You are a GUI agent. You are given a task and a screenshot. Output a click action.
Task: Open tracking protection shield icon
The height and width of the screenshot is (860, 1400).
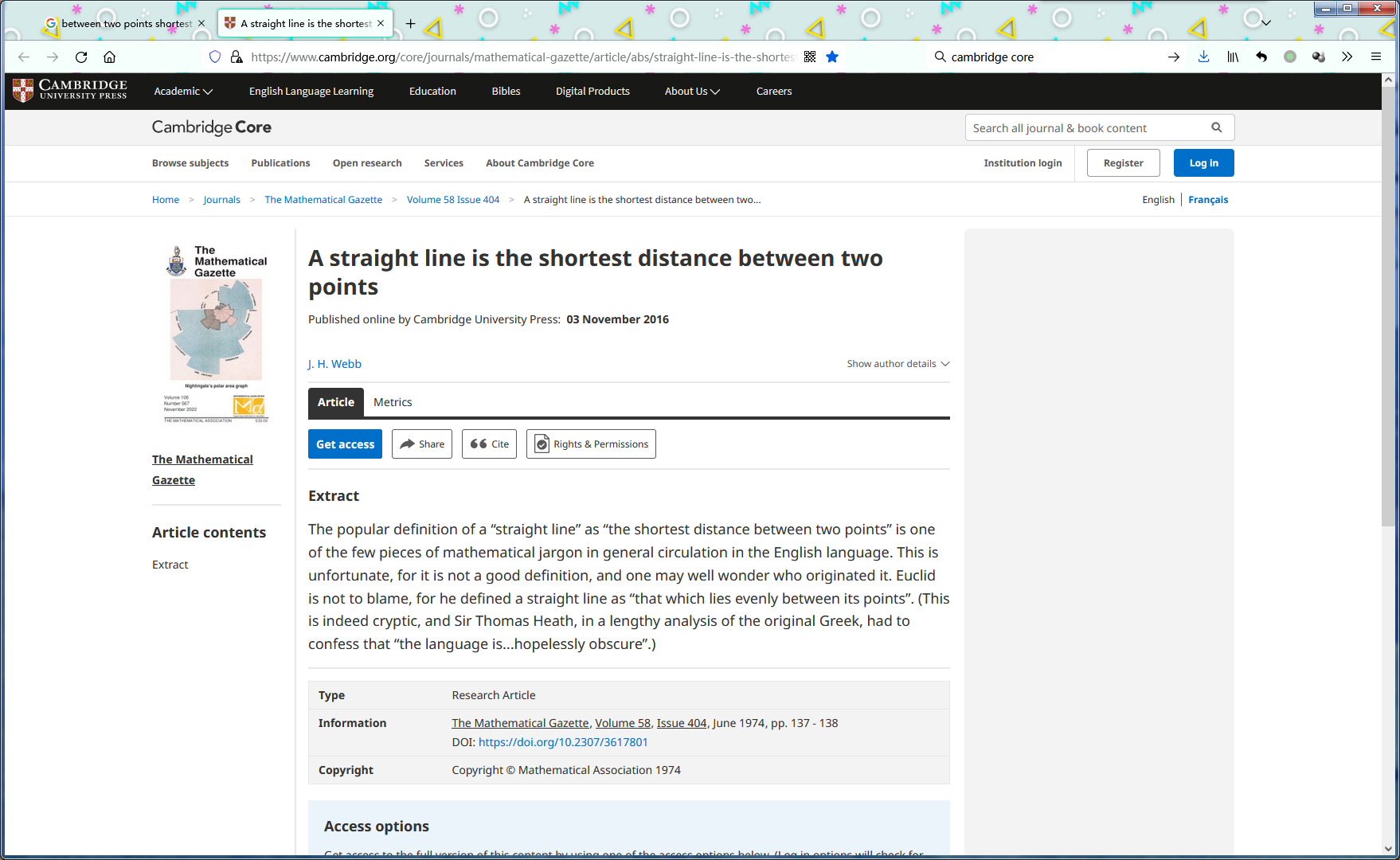pos(215,57)
